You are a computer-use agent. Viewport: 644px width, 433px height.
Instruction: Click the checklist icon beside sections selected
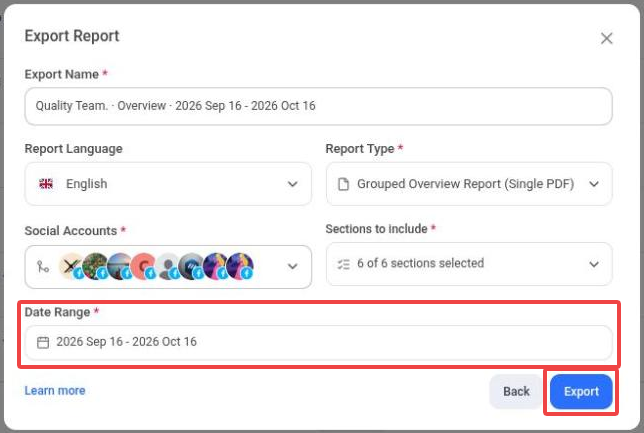[343, 264]
